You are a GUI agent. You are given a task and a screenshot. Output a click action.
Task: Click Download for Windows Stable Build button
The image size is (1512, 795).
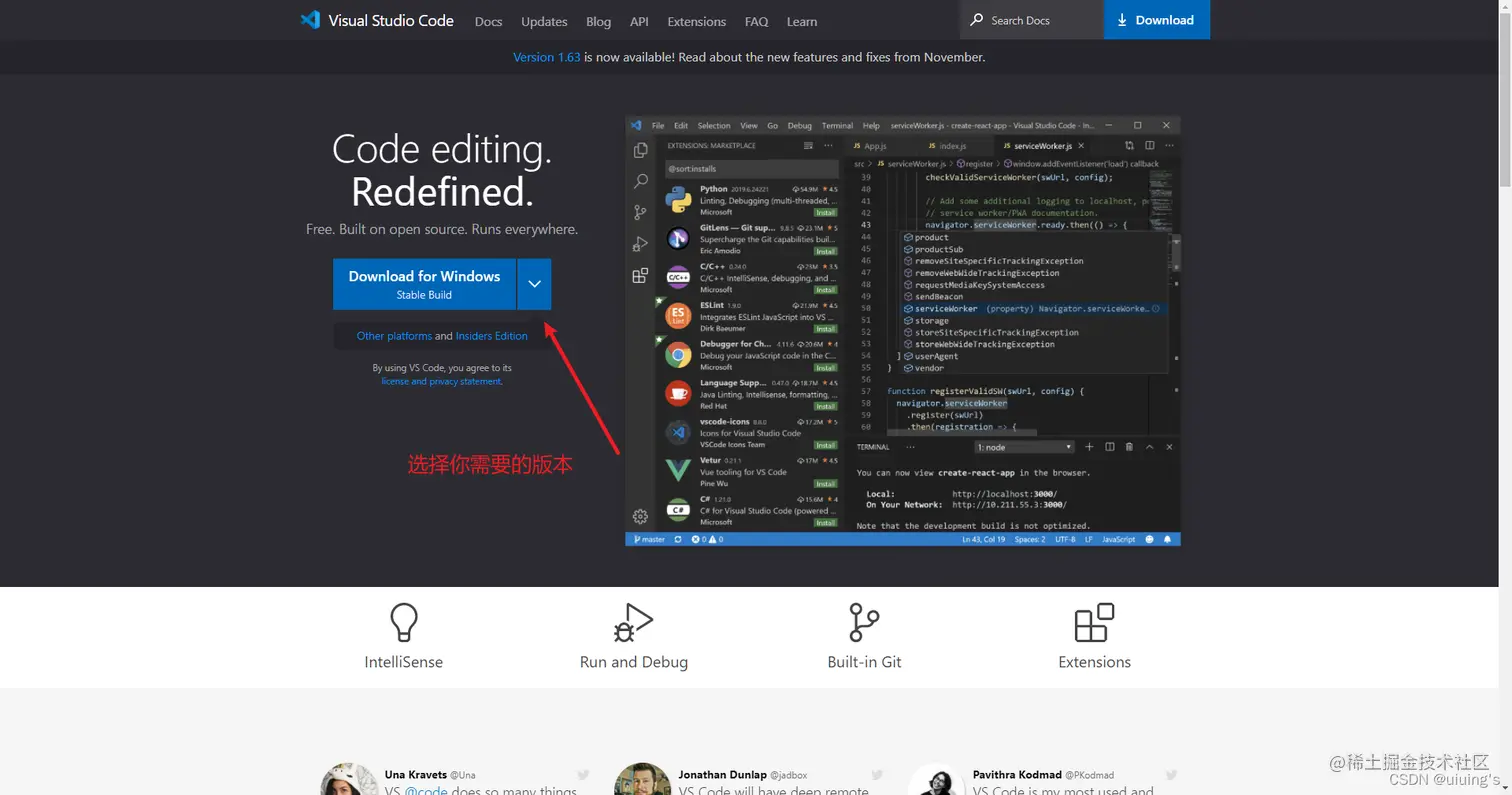(424, 284)
